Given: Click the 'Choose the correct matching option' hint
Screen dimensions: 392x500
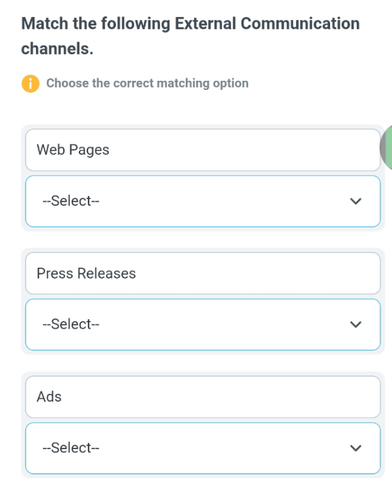Looking at the screenshot, I should click(147, 83).
